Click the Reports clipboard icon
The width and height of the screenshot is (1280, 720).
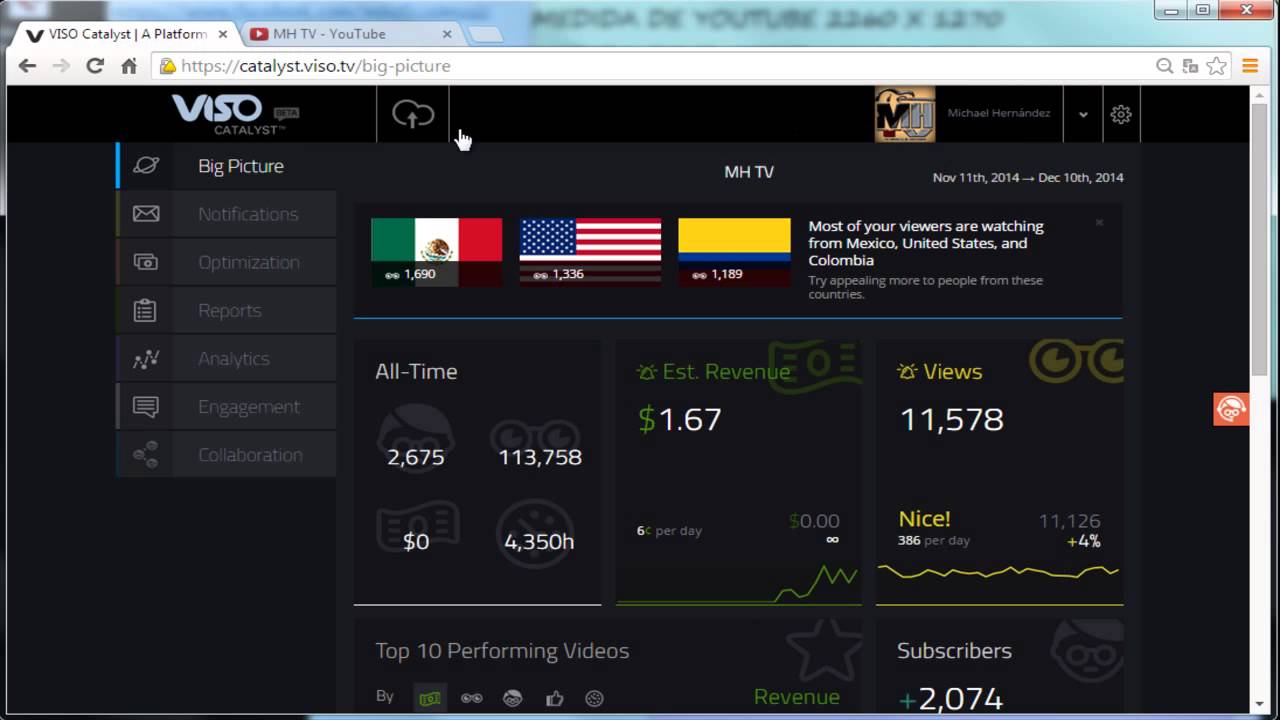[x=146, y=310]
